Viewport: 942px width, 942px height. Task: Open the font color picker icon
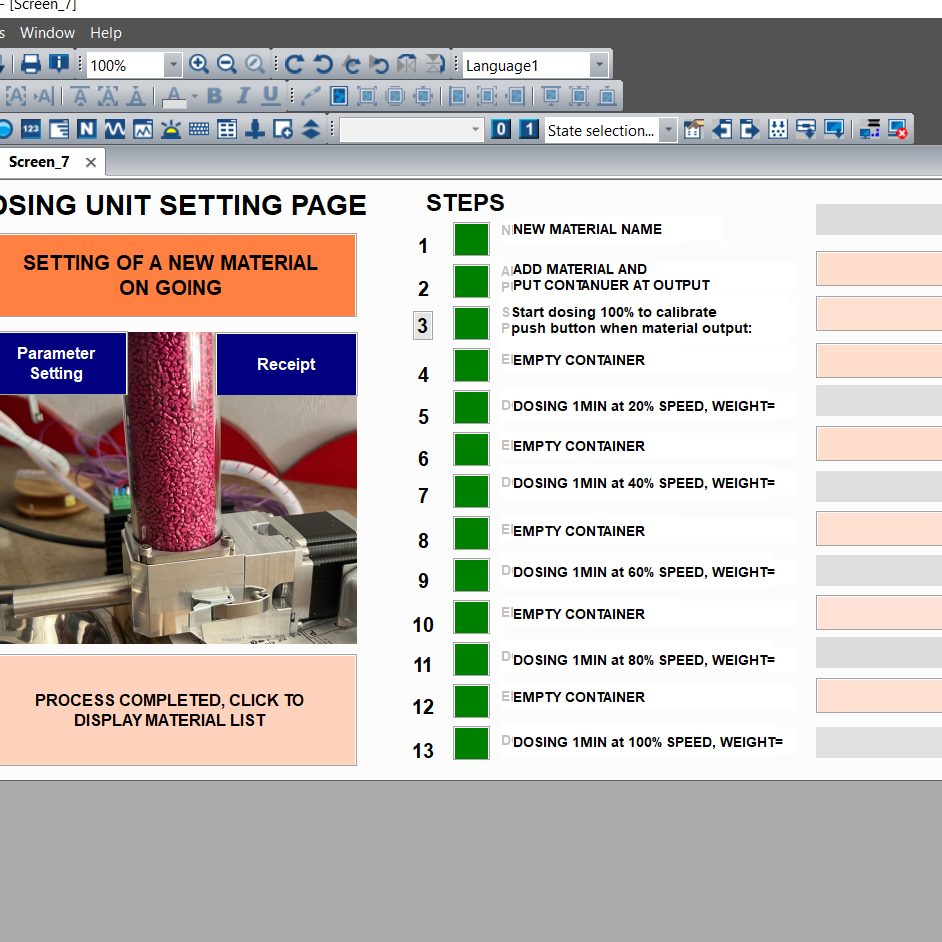[x=175, y=95]
